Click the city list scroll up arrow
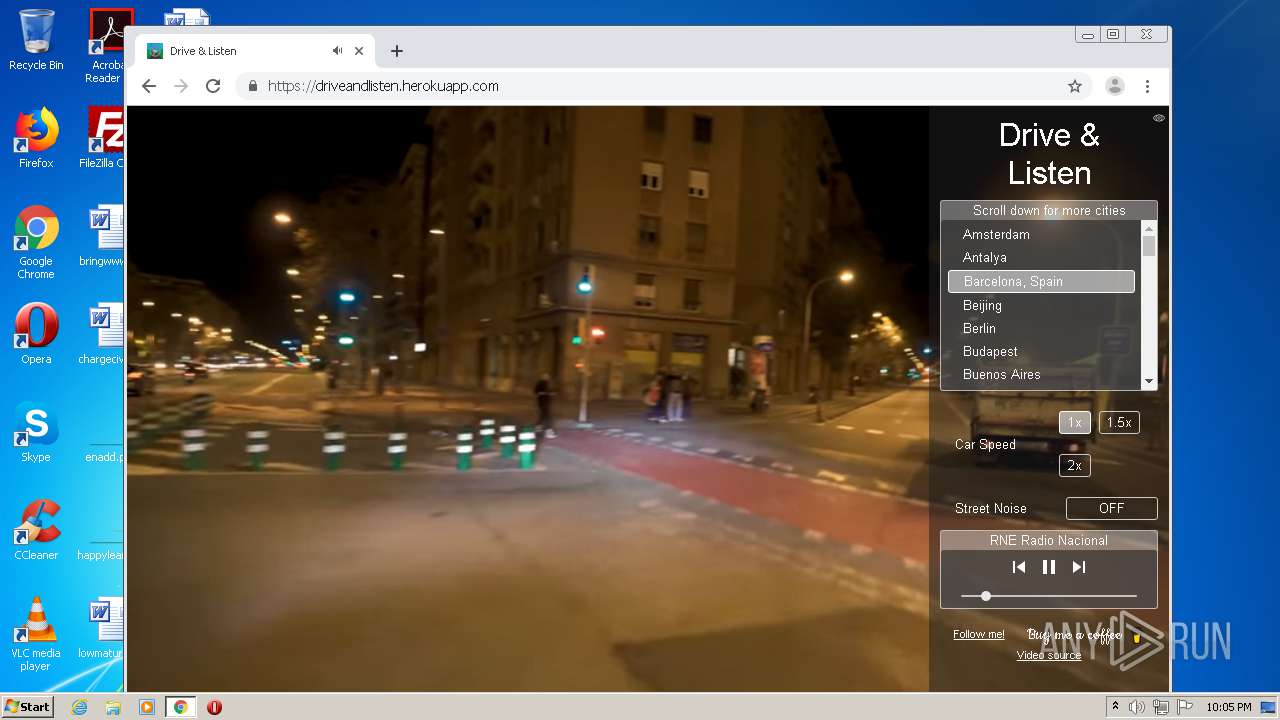The image size is (1280, 720). point(1149,227)
